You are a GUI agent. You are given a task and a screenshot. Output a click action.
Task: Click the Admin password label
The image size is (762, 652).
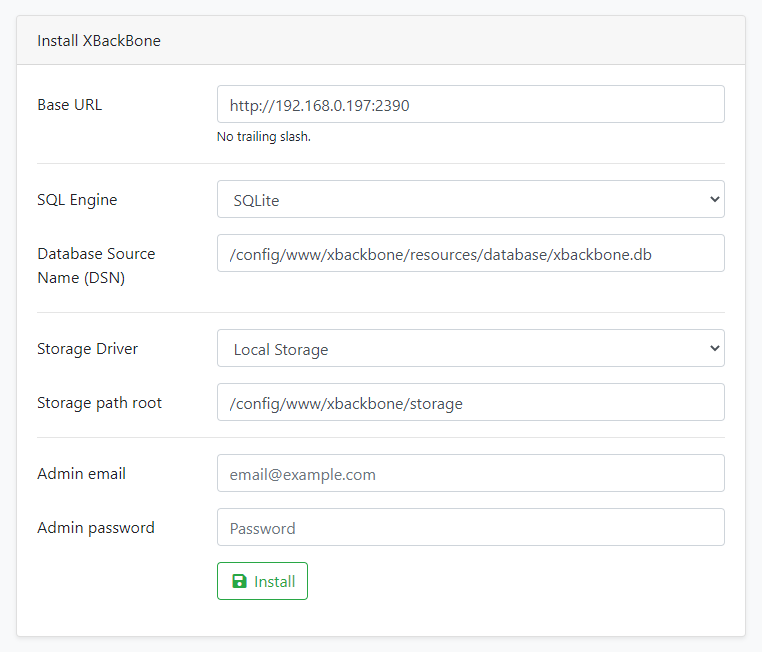pos(96,528)
